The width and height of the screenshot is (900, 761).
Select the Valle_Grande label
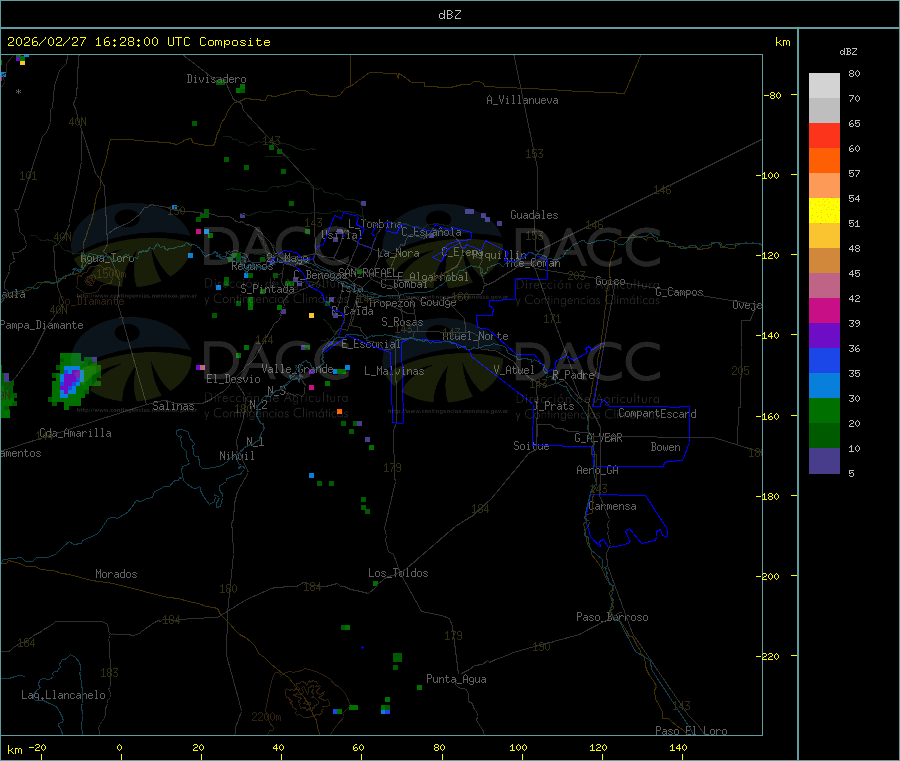[297, 369]
